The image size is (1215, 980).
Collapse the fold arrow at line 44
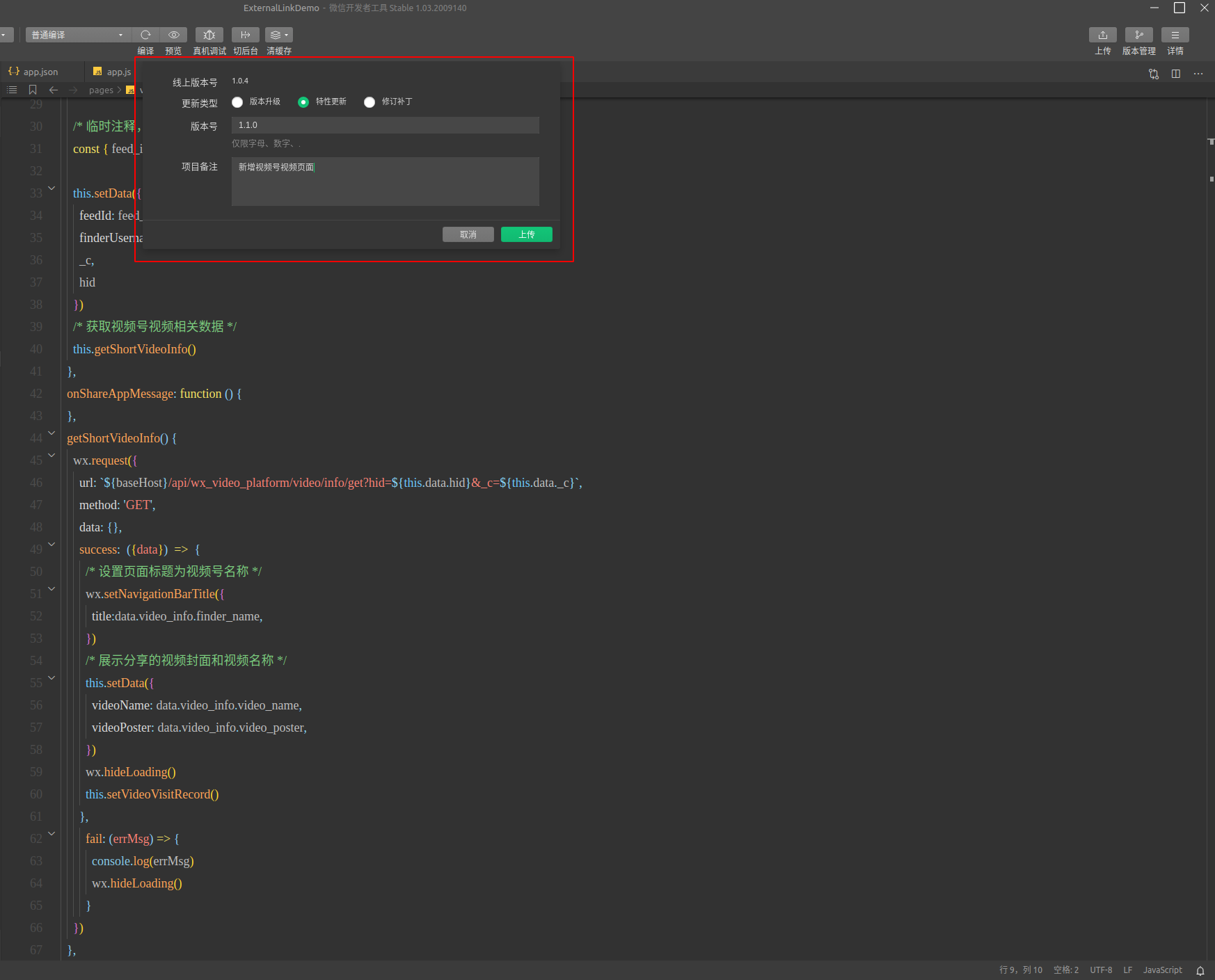[x=51, y=433]
